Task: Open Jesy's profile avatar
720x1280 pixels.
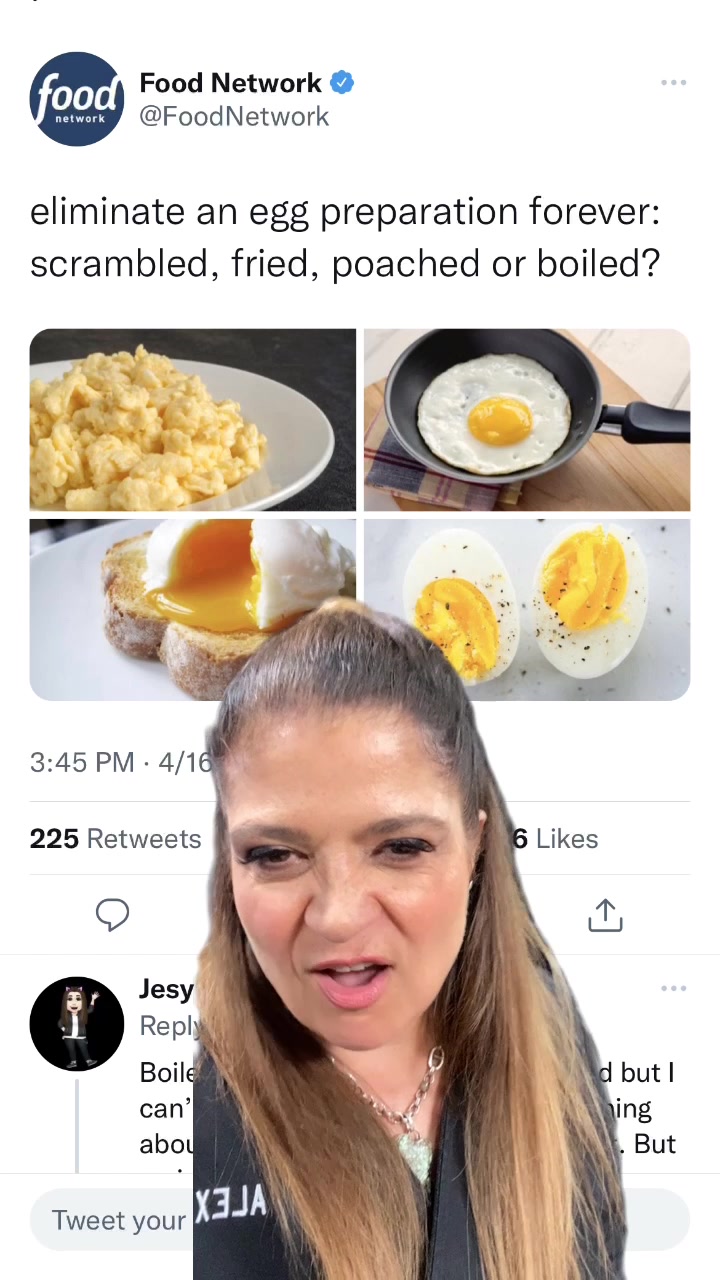Action: [77, 1023]
